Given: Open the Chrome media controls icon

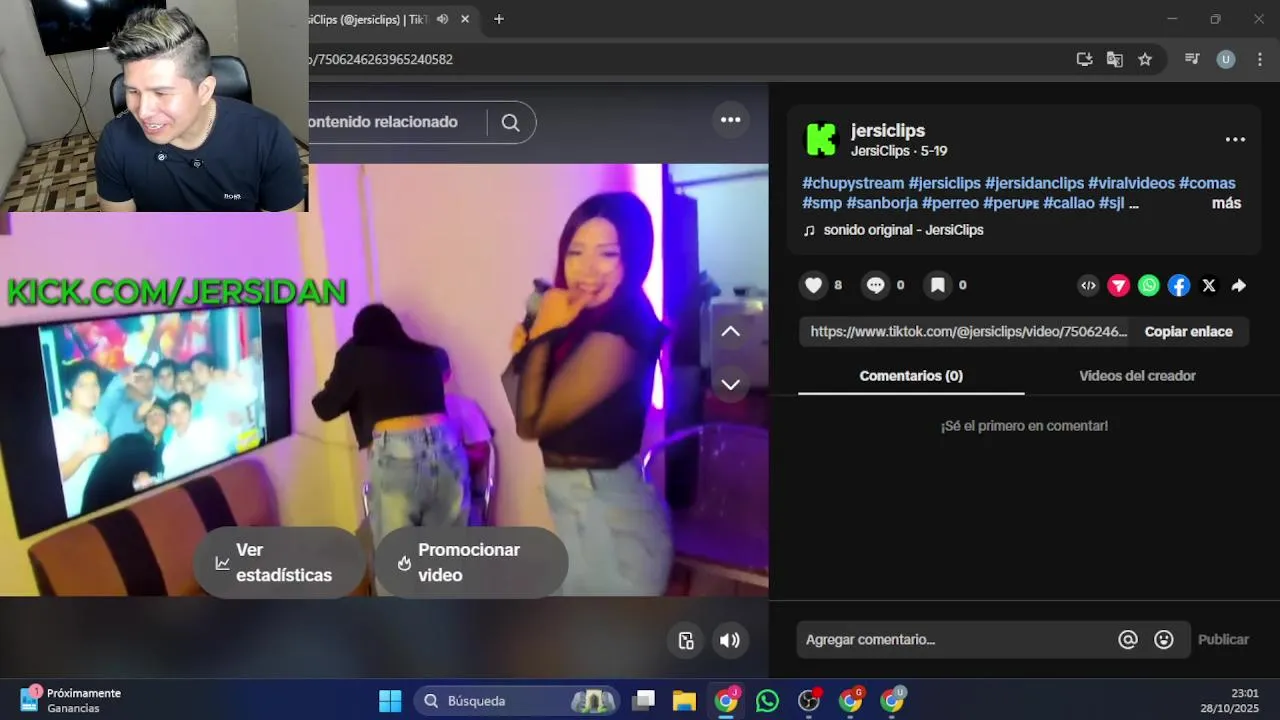Looking at the screenshot, I should tap(1192, 59).
